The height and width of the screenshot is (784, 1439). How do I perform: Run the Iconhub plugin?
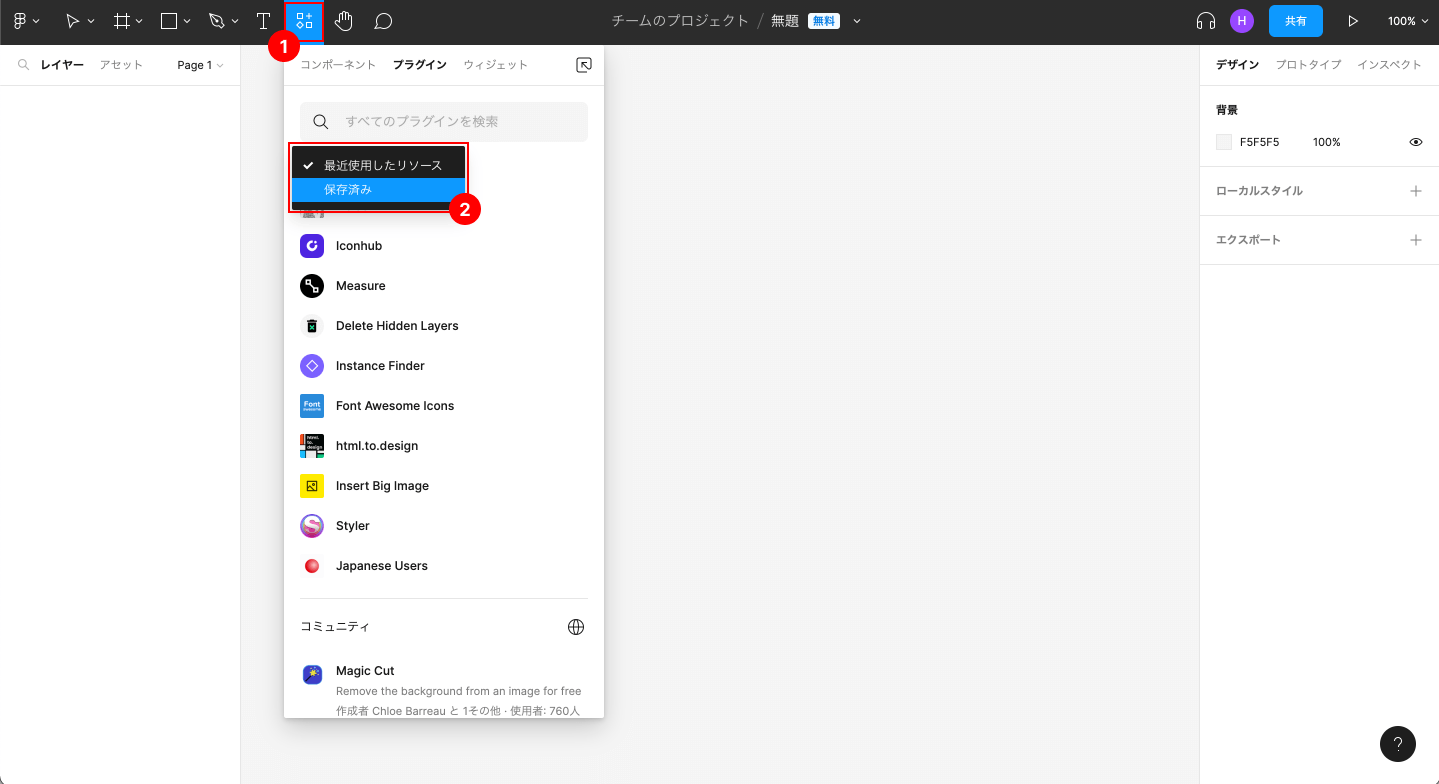click(444, 246)
